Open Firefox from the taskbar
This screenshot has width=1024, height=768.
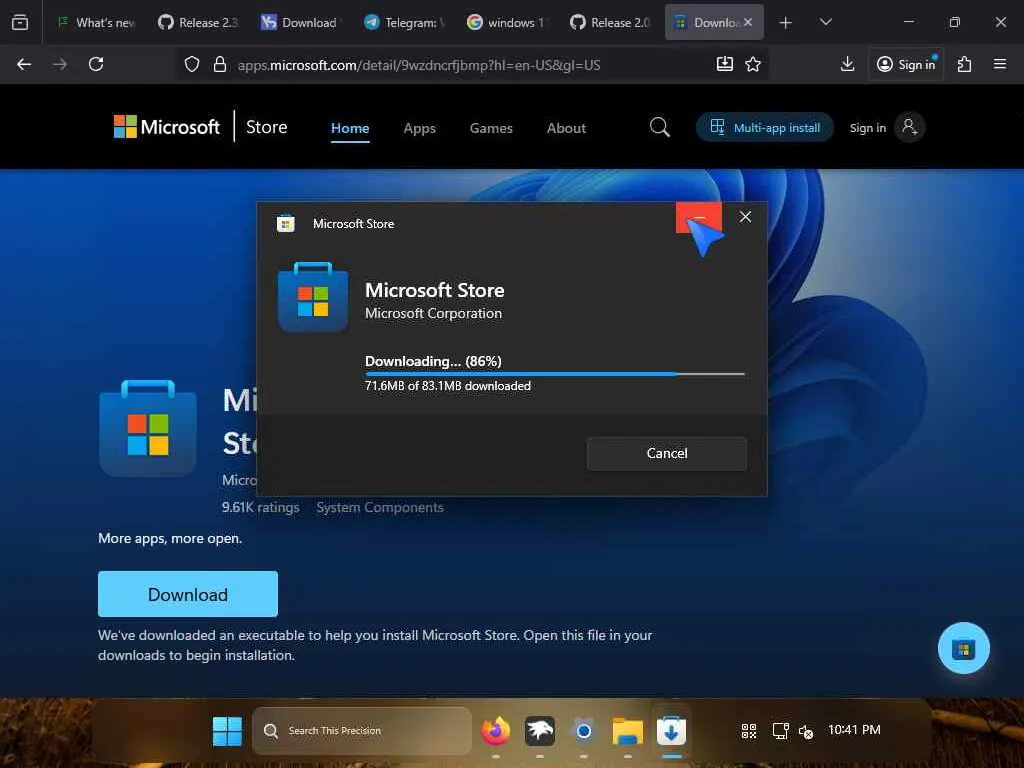(496, 731)
